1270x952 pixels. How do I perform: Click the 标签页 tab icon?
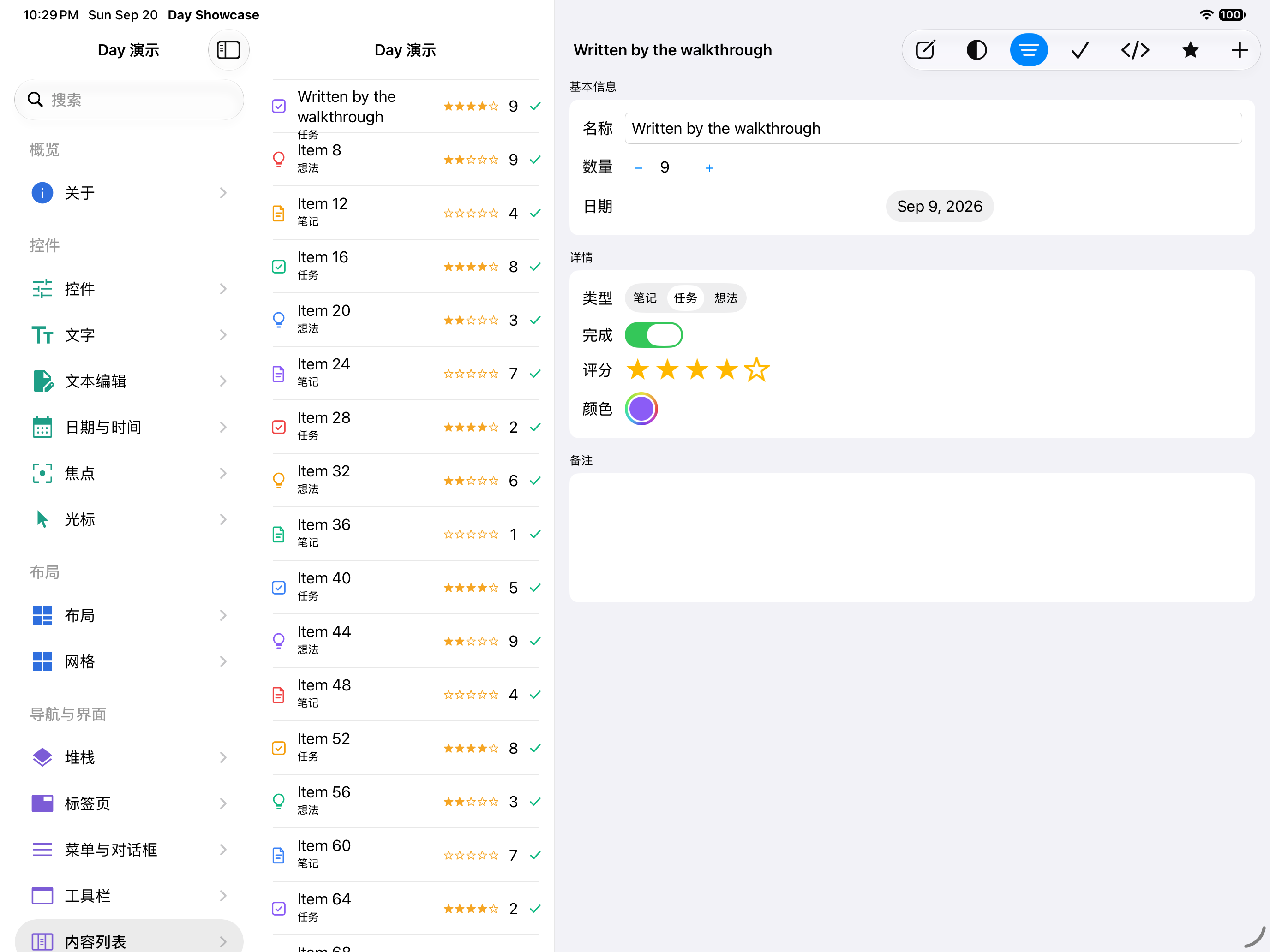(x=42, y=803)
